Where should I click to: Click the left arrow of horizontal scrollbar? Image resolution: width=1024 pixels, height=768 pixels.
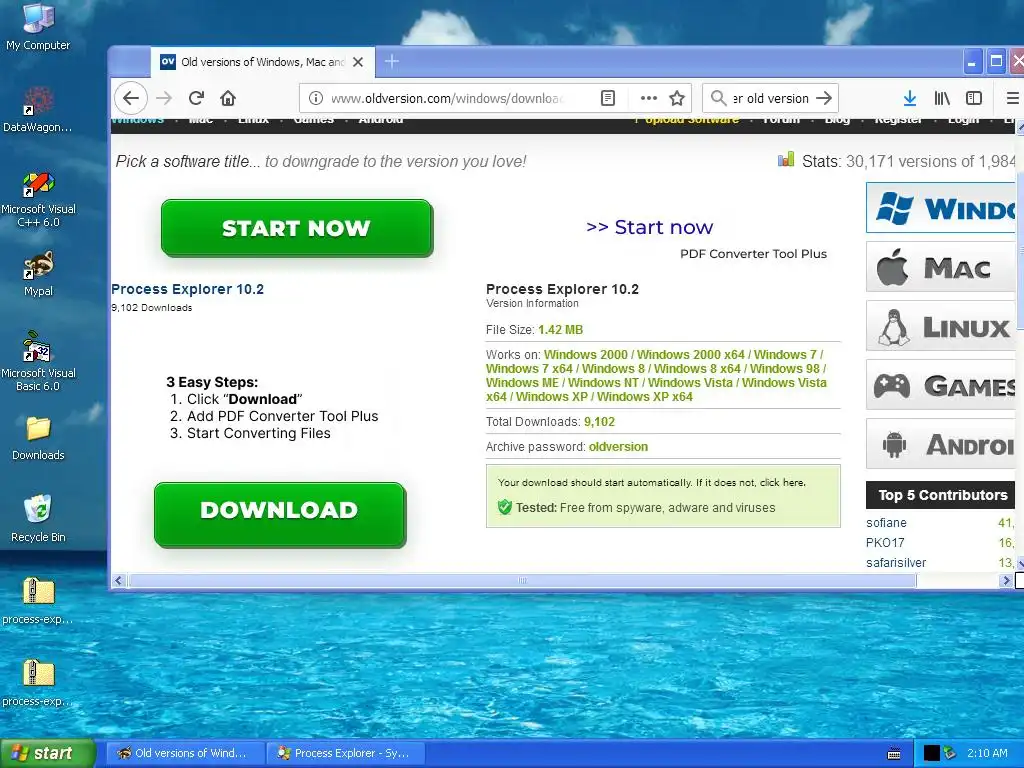119,581
